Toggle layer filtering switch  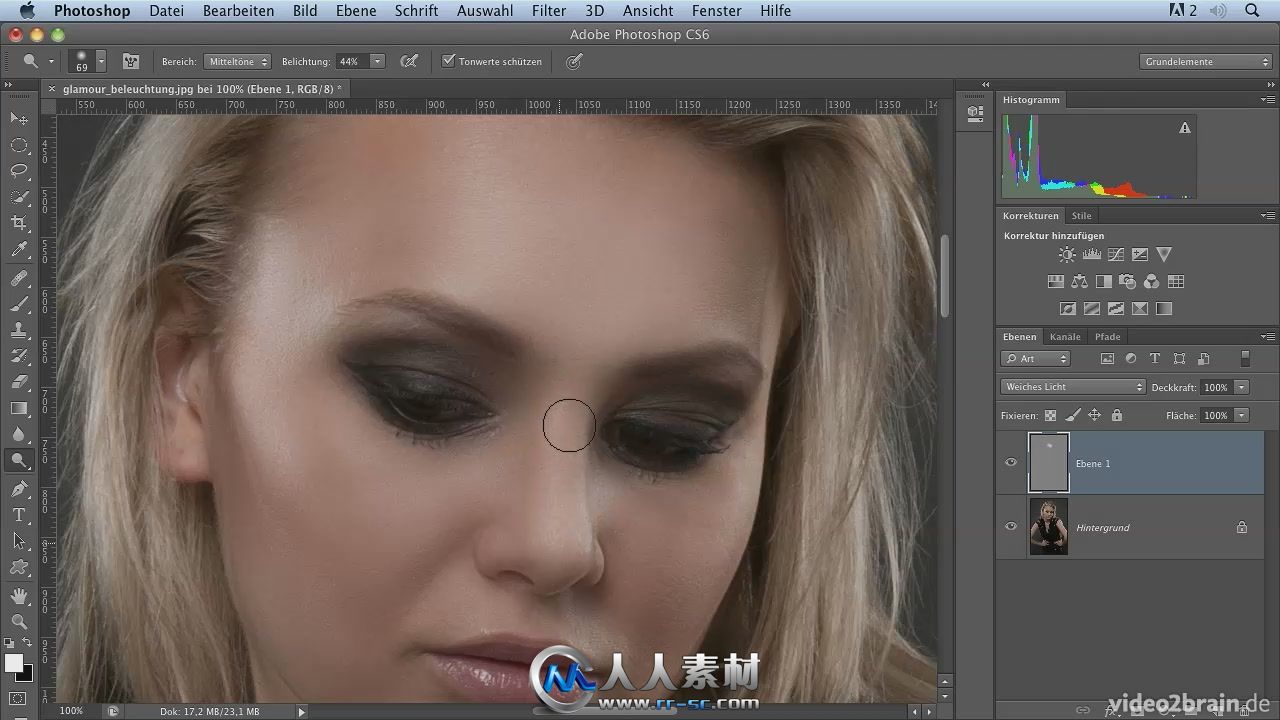tap(1245, 358)
